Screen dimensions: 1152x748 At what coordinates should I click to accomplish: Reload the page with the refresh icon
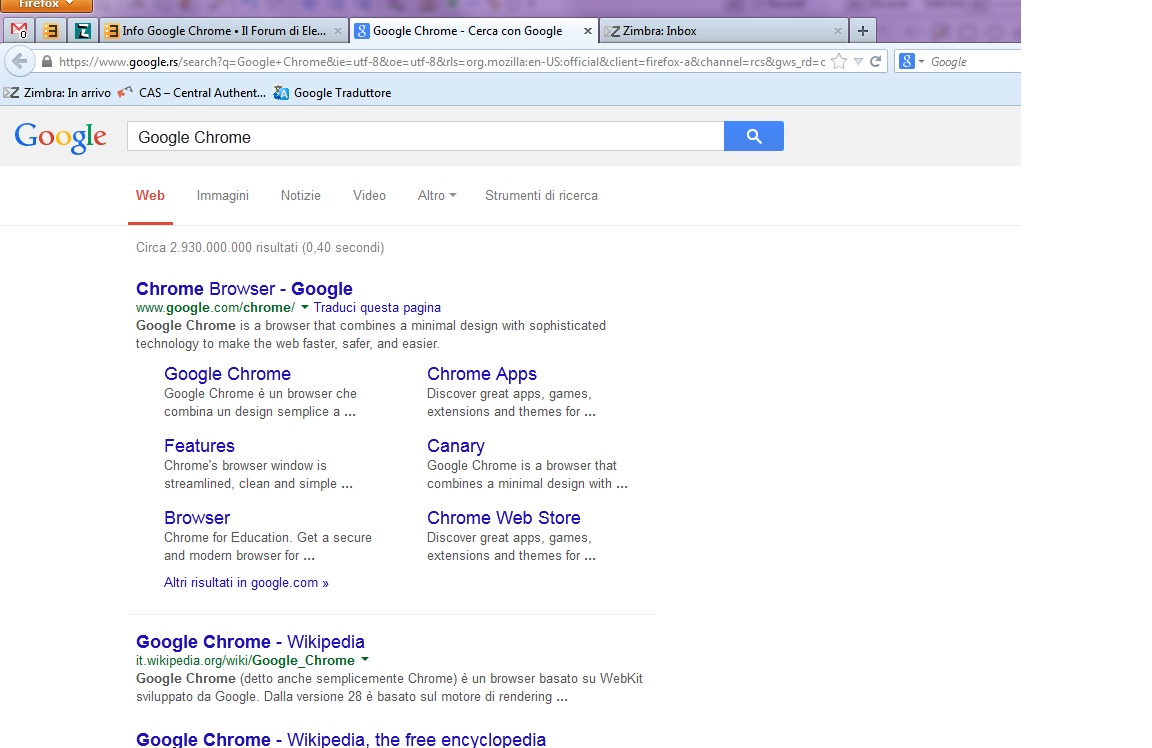(876, 62)
